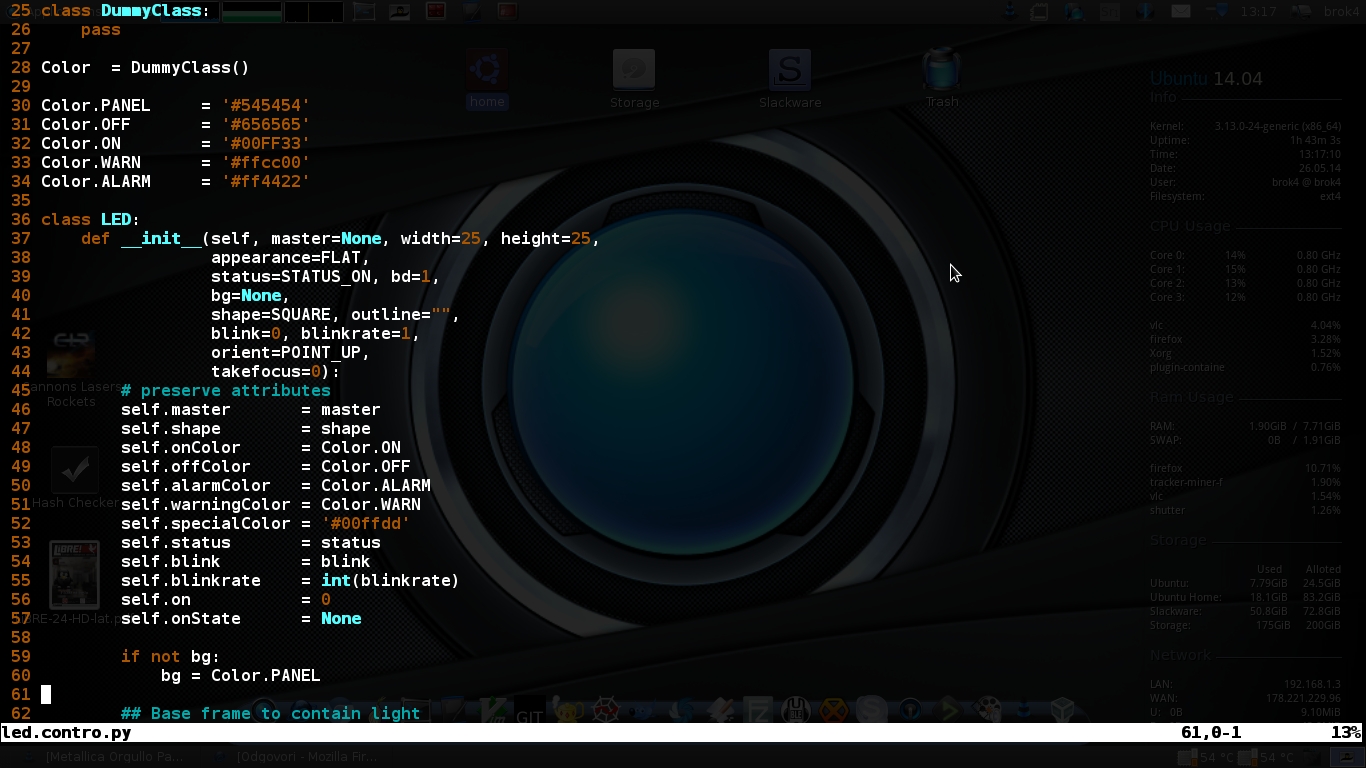The height and width of the screenshot is (768, 1366).
Task: Place the cursor on the 'class LED:' line
Action: [90, 219]
